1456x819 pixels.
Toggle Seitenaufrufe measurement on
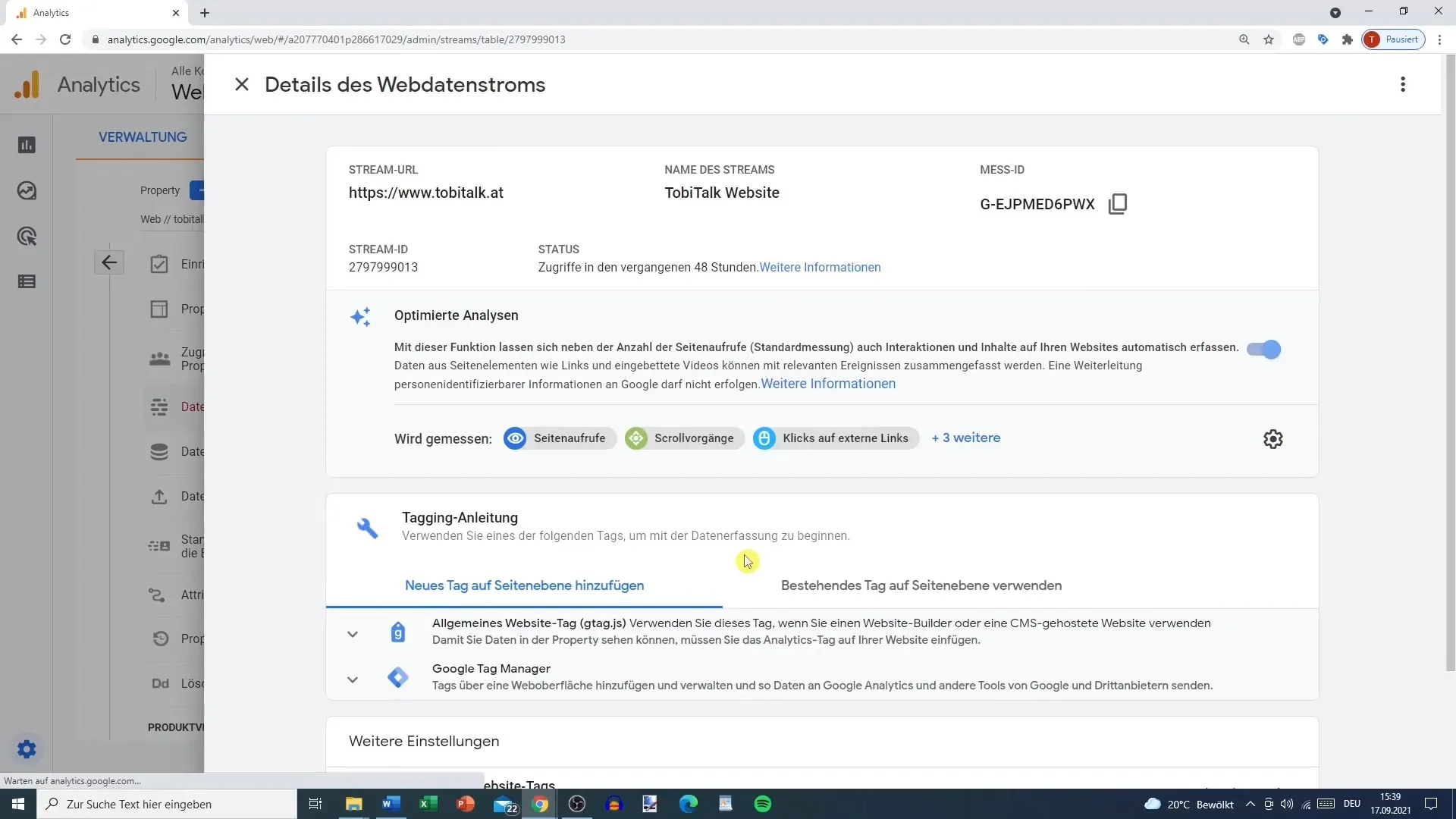click(x=556, y=438)
